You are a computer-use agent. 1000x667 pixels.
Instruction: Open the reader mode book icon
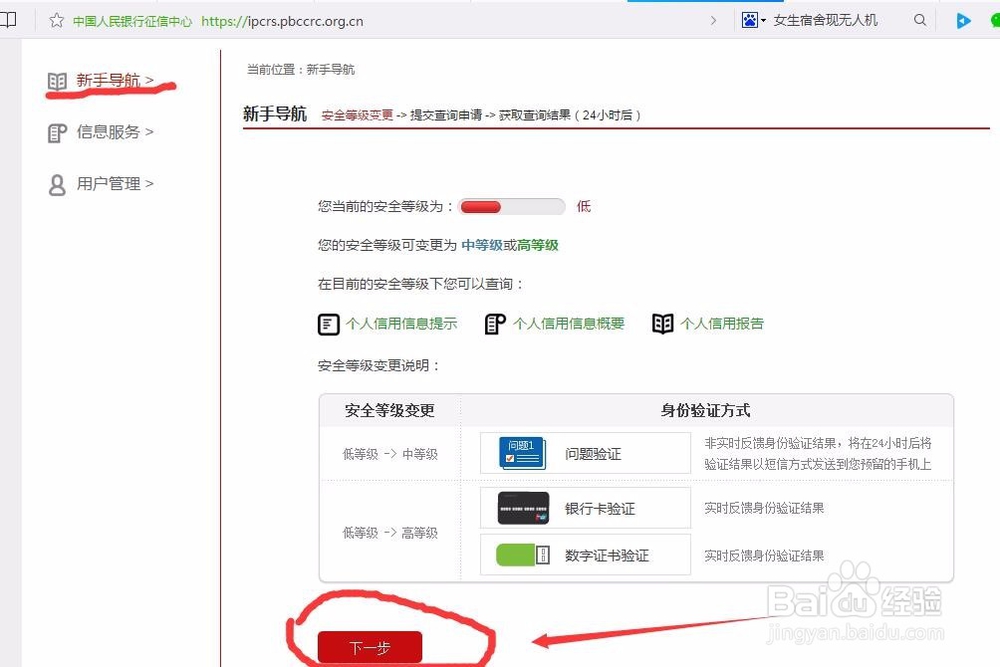(x=8, y=20)
